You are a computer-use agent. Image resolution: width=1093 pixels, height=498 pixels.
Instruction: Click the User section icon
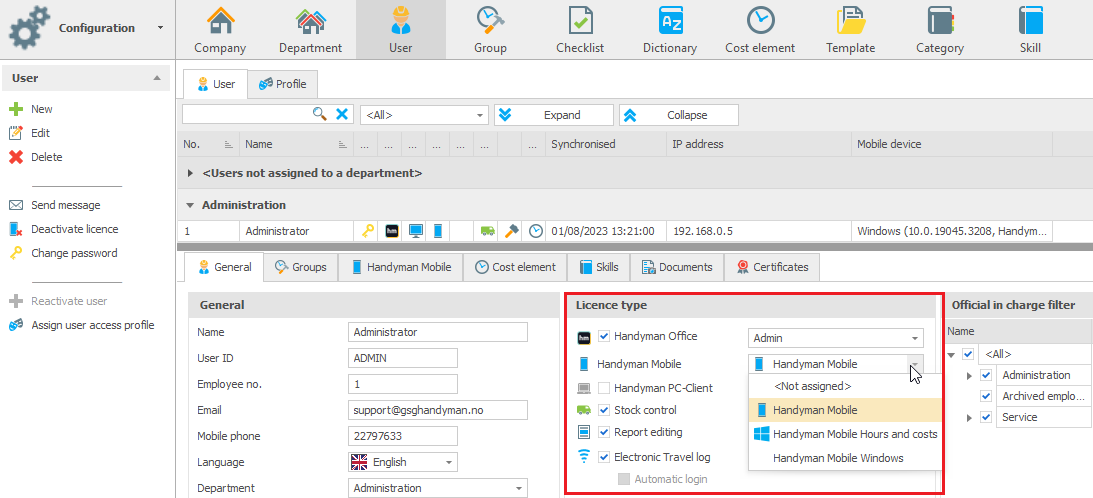coord(401,21)
